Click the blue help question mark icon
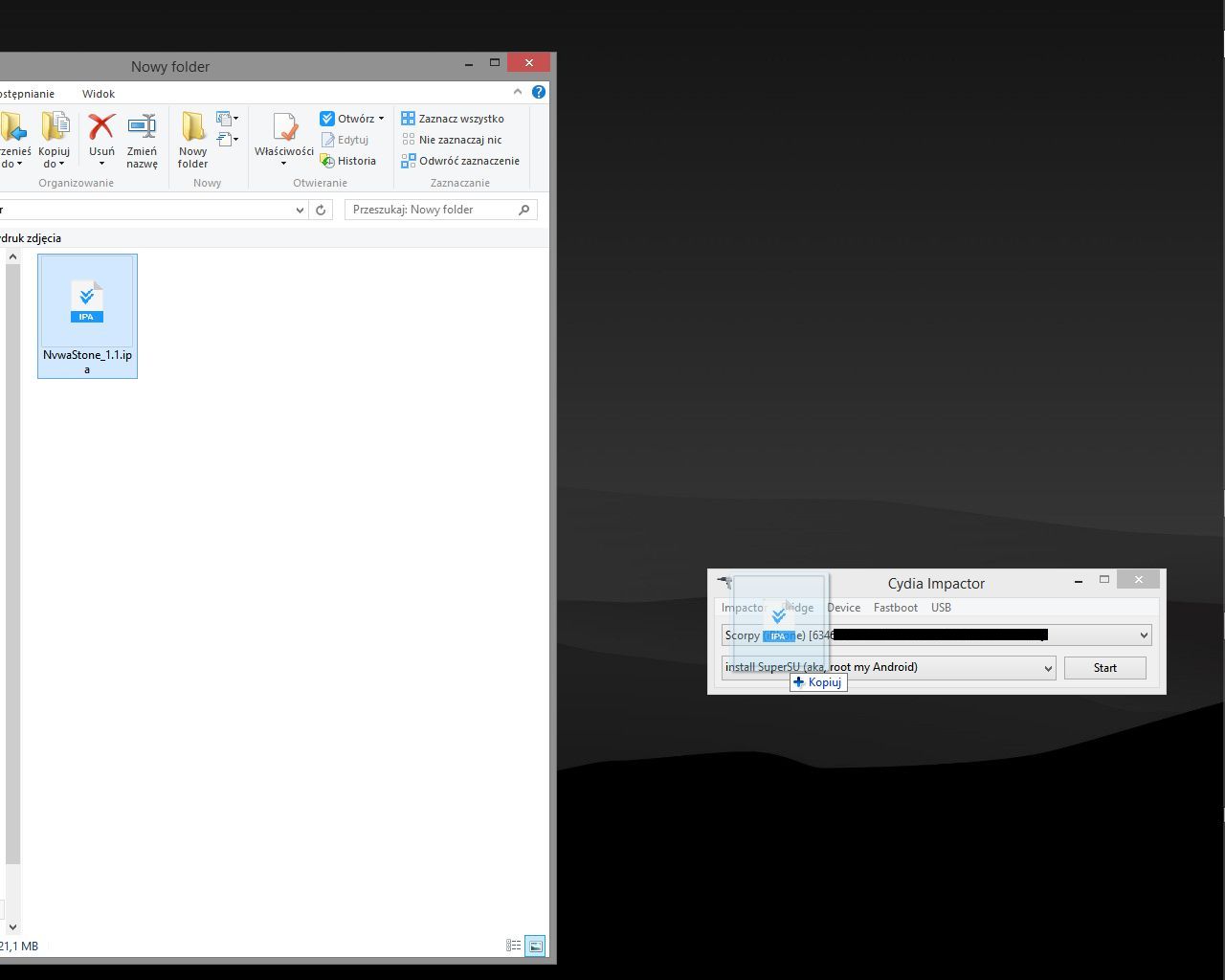The height and width of the screenshot is (980, 1225). (539, 93)
